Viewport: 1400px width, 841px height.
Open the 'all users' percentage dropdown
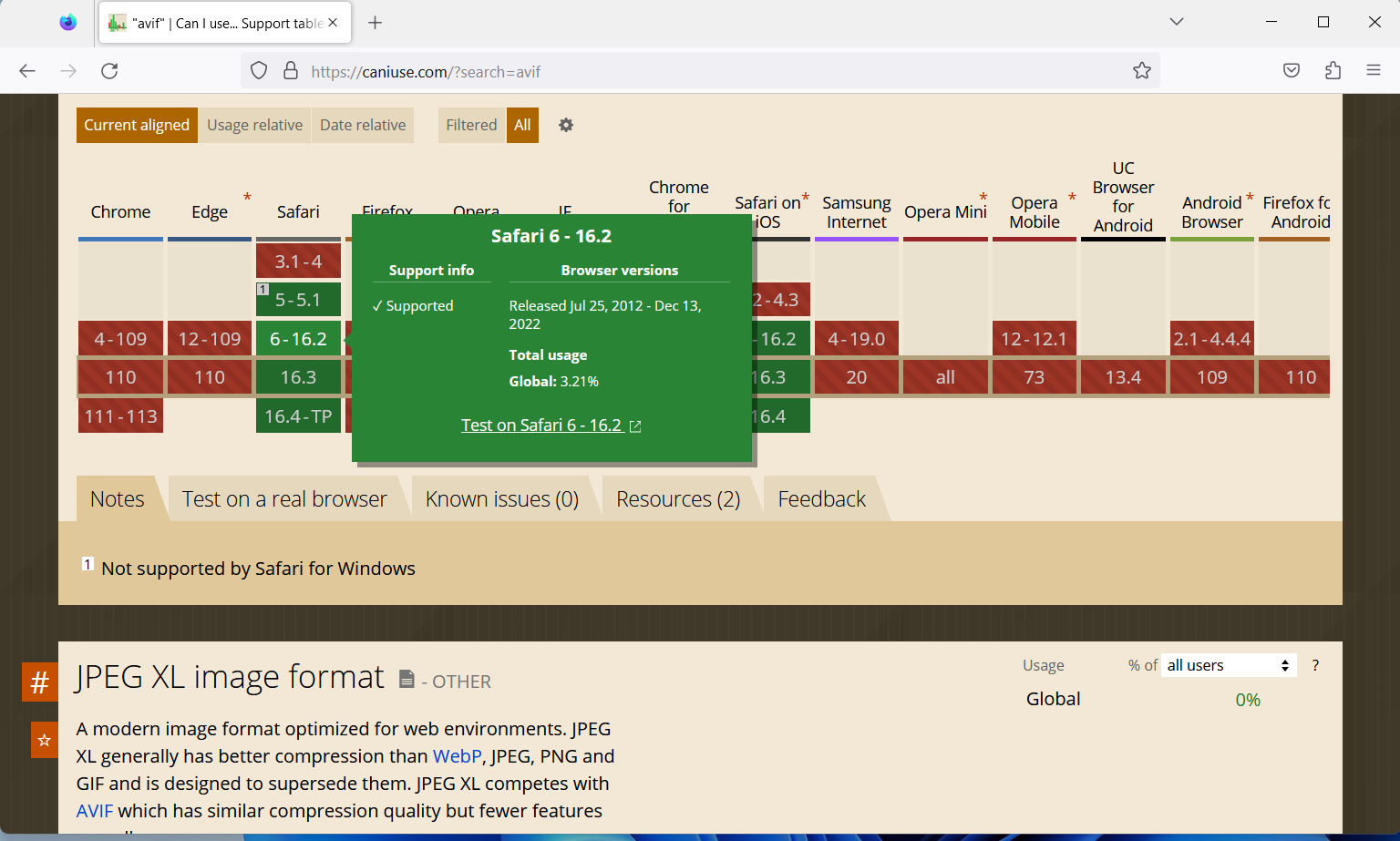[1228, 665]
